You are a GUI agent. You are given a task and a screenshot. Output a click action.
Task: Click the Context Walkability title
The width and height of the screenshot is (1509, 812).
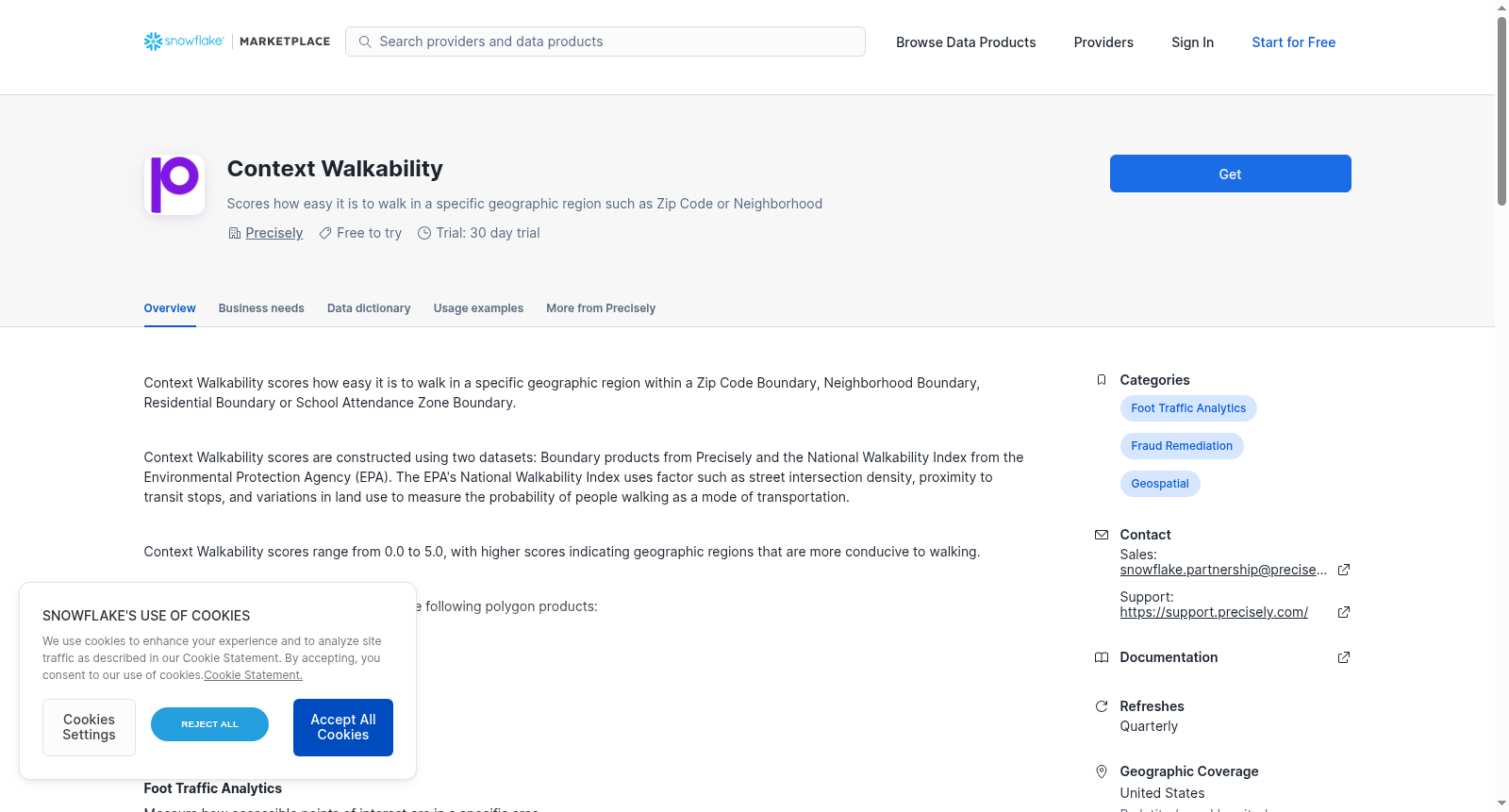click(x=335, y=169)
